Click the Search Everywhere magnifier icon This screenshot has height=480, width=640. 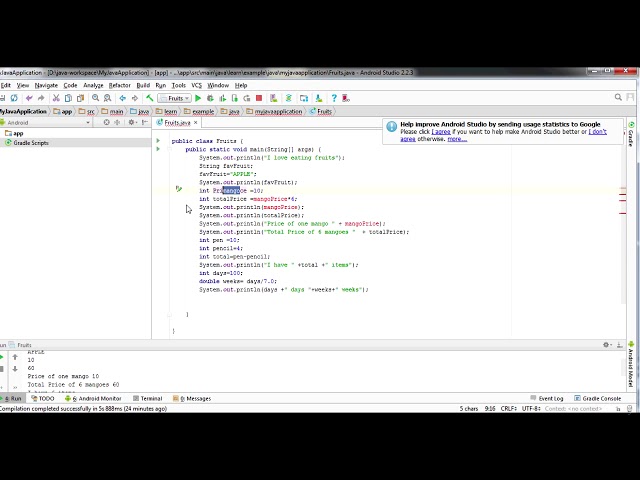tap(618, 97)
